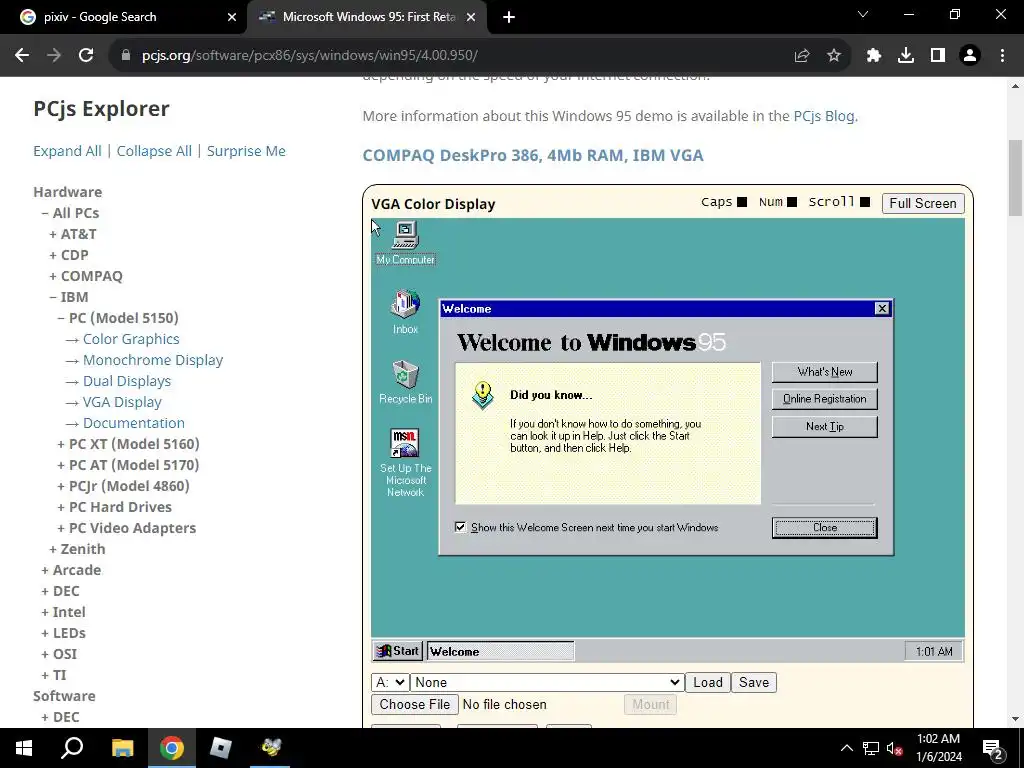Viewport: 1024px width, 768px height.
Task: Click the Collapse All link
Action: coord(154,151)
